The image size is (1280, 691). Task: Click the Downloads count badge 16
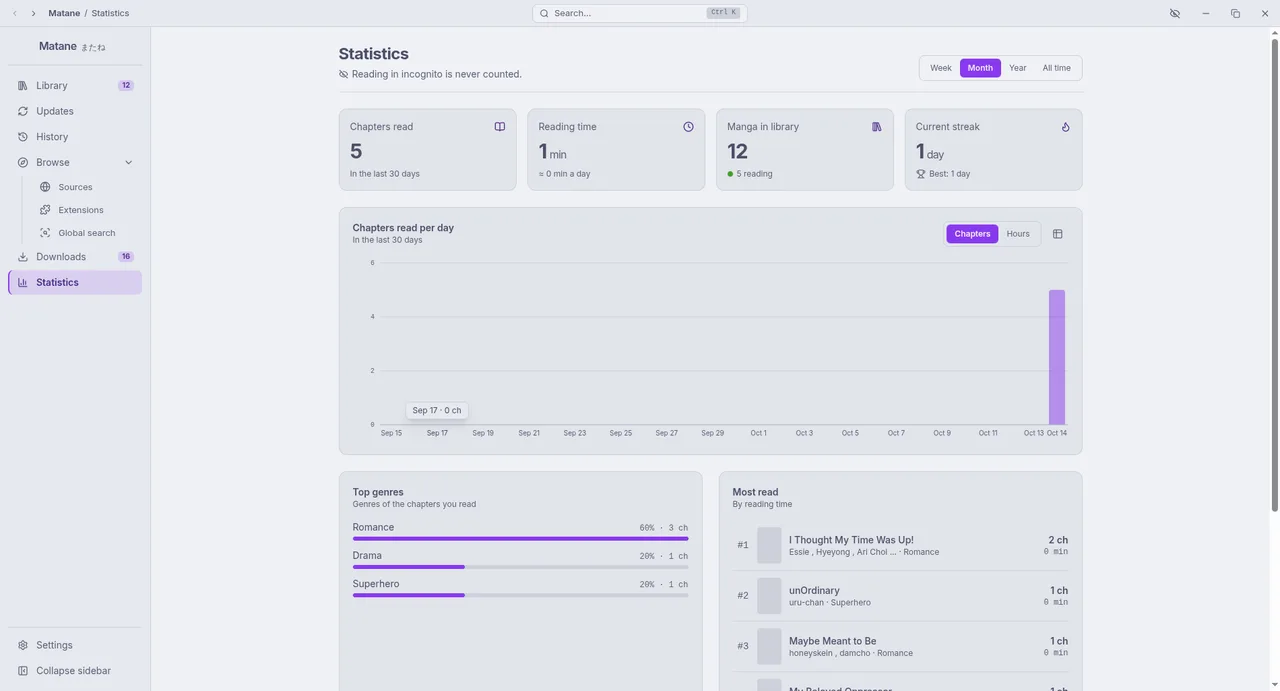click(x=126, y=257)
